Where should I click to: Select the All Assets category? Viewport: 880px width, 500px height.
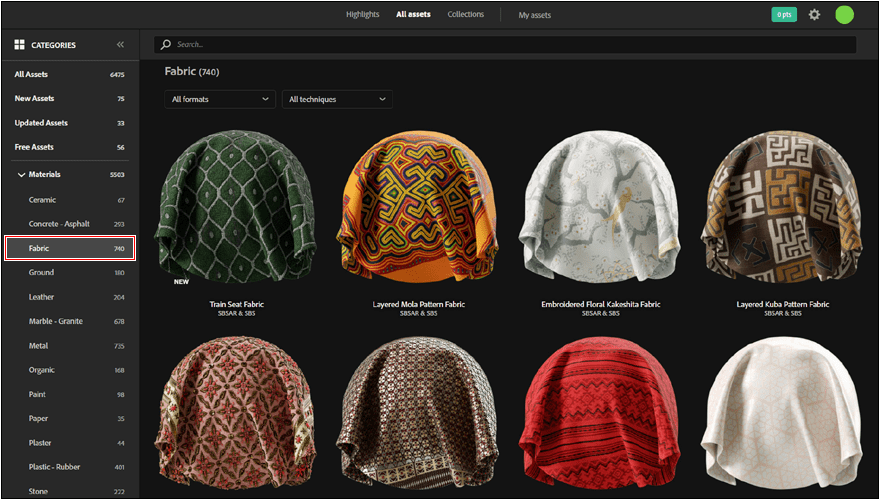pyautogui.click(x=70, y=74)
